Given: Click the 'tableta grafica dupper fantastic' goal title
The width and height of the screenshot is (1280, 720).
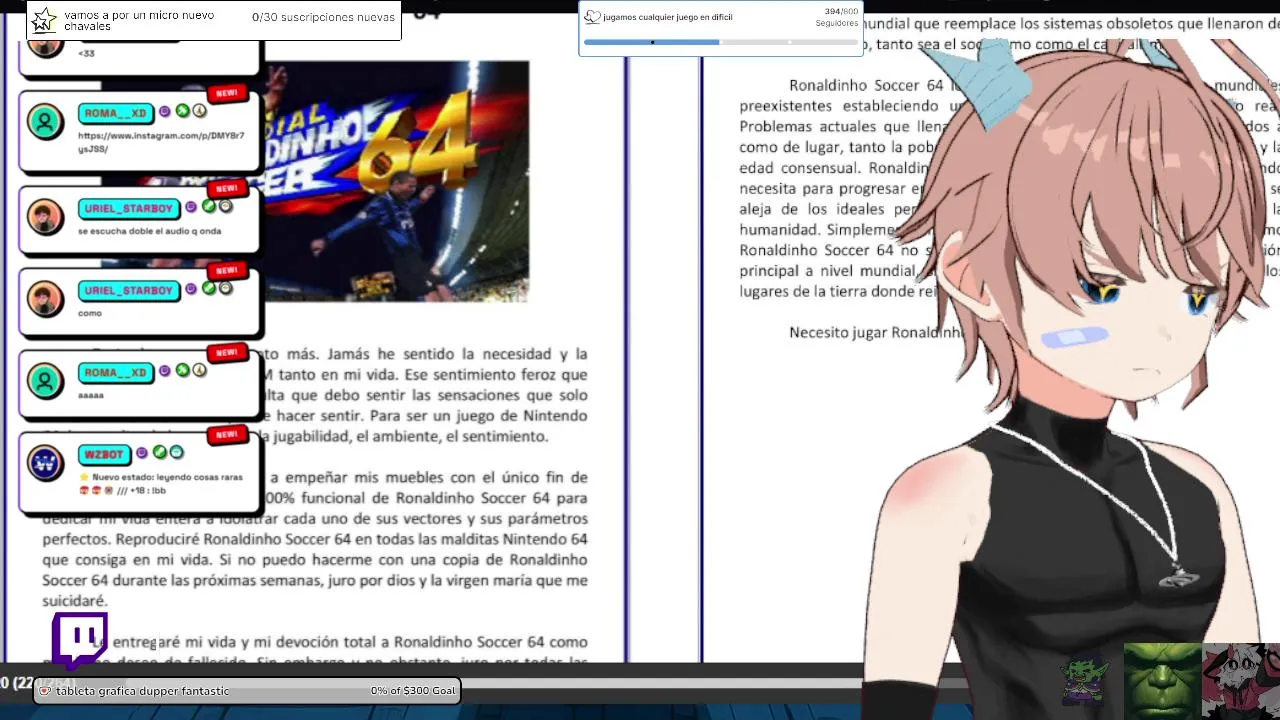Looking at the screenshot, I should (142, 691).
